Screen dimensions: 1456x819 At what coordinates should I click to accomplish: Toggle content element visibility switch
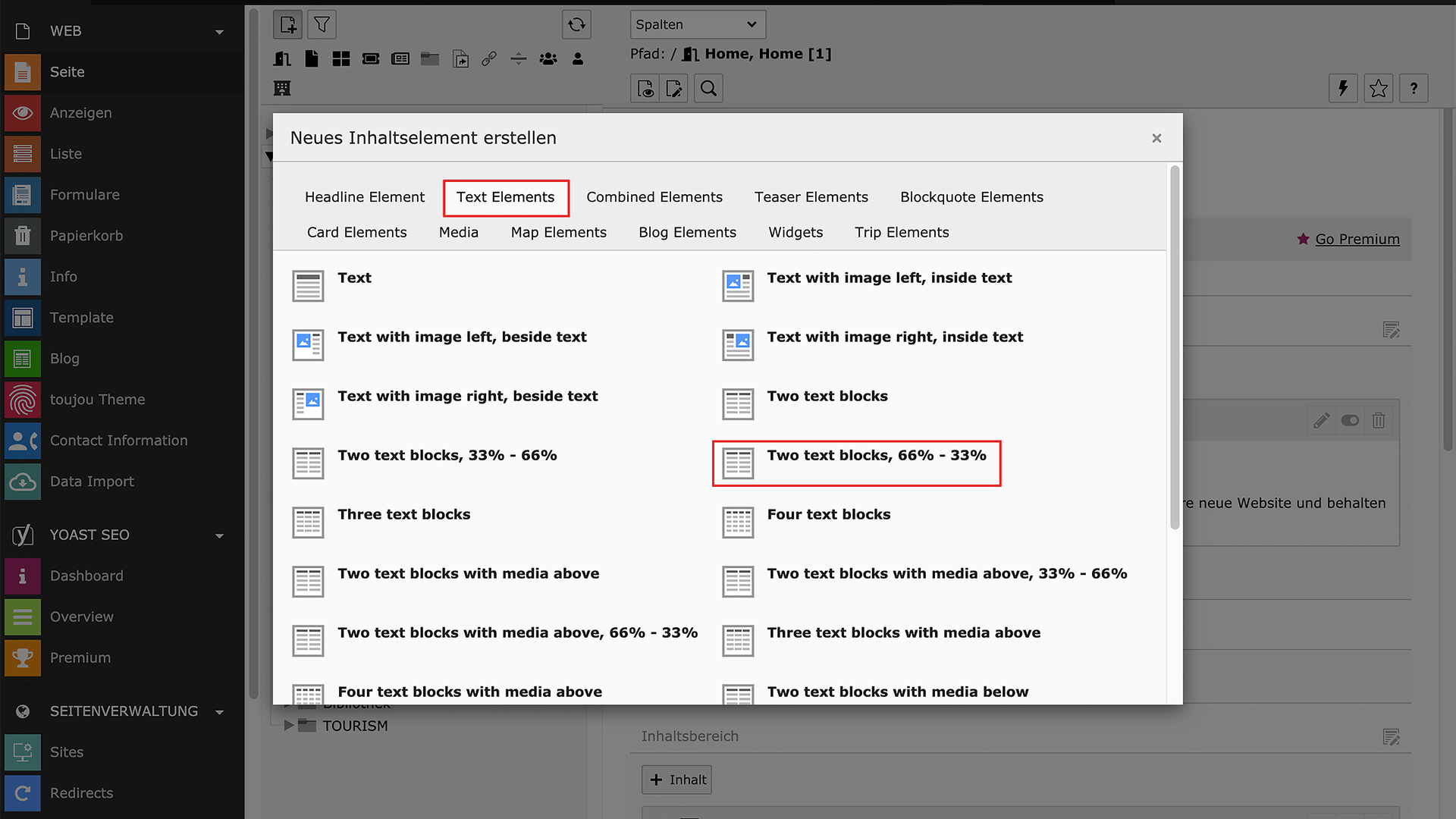(x=1350, y=420)
